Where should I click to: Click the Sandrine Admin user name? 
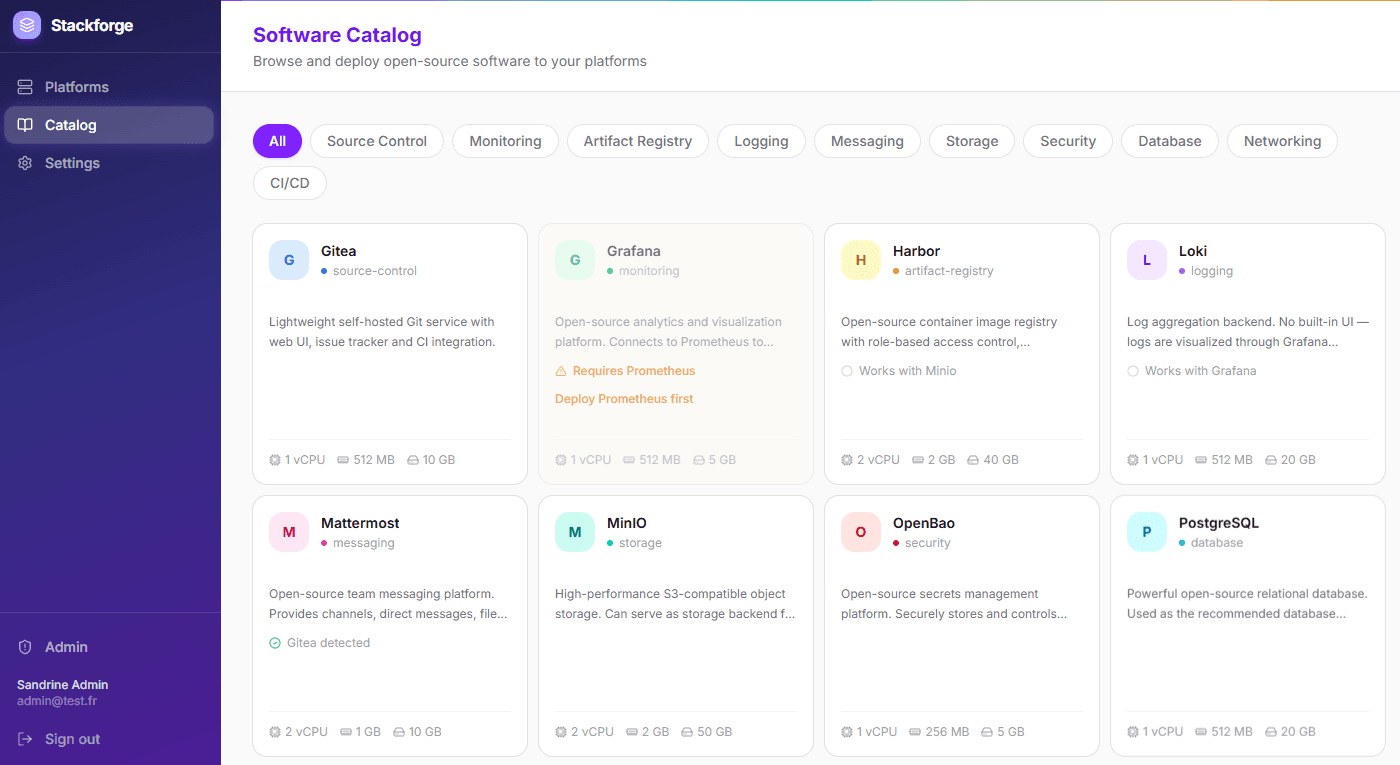point(62,685)
